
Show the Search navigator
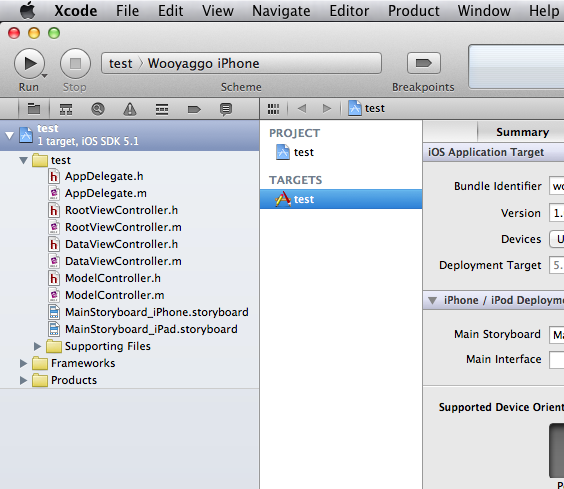click(98, 109)
